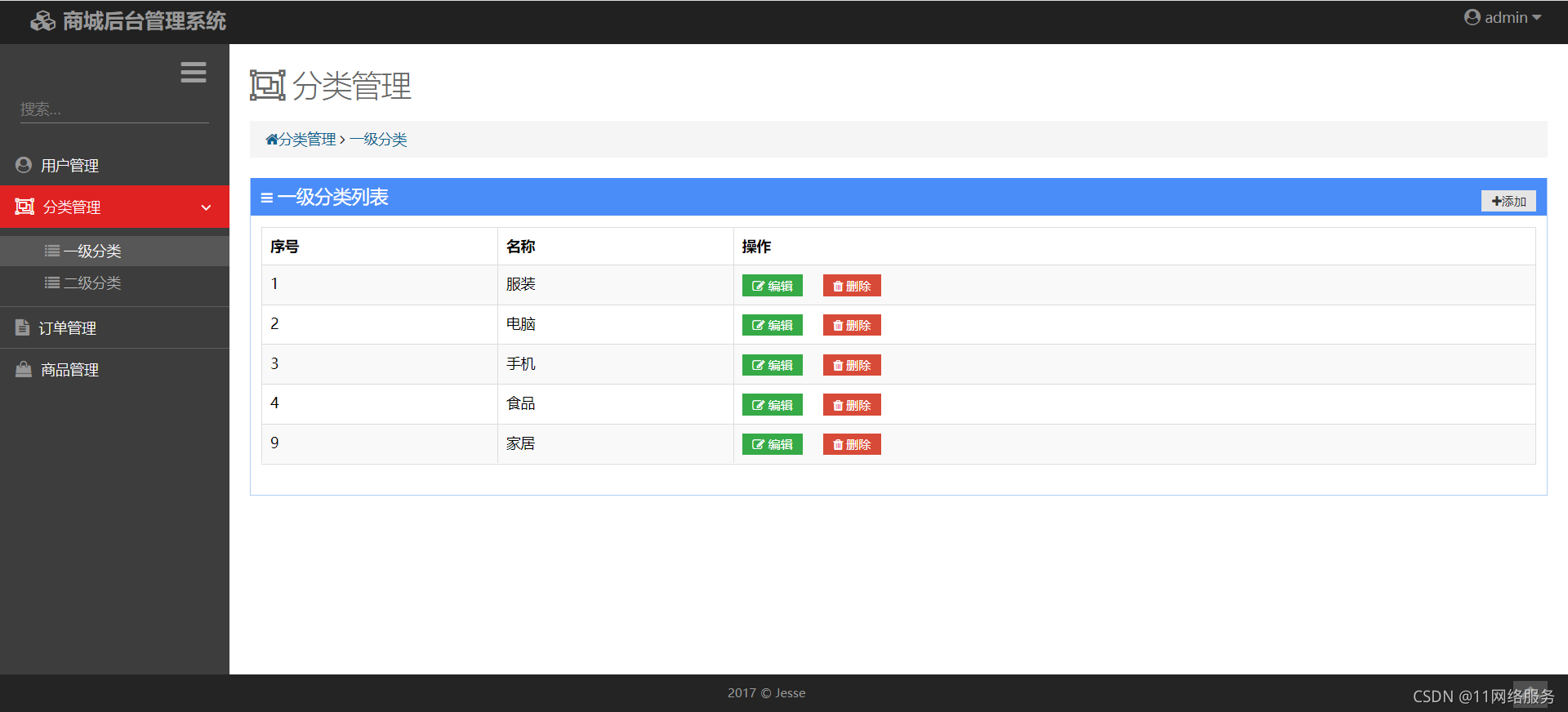Screen dimensions: 1568x712
Task: Delete the 食品 category
Action: (x=852, y=405)
